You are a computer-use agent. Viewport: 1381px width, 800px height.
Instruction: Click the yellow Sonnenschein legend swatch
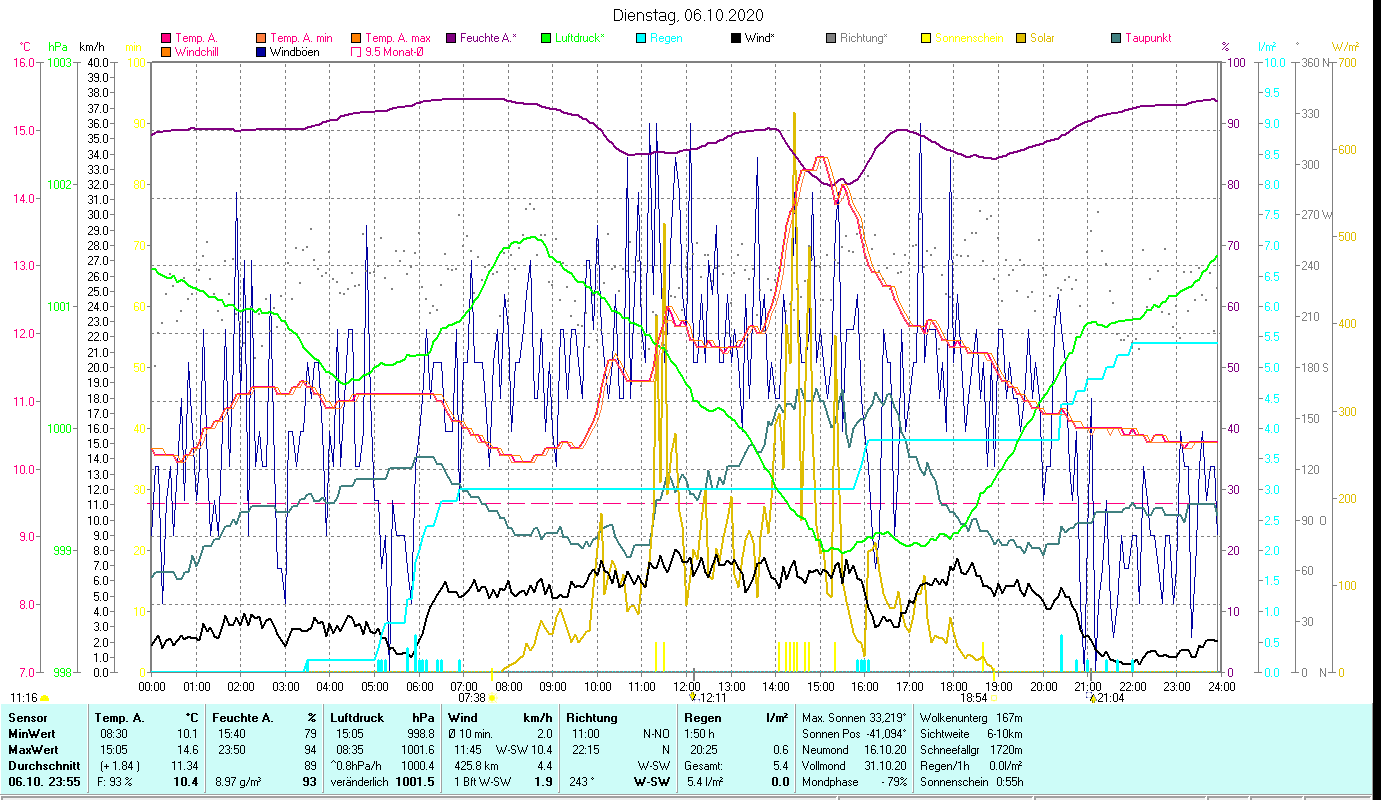pyautogui.click(x=926, y=38)
